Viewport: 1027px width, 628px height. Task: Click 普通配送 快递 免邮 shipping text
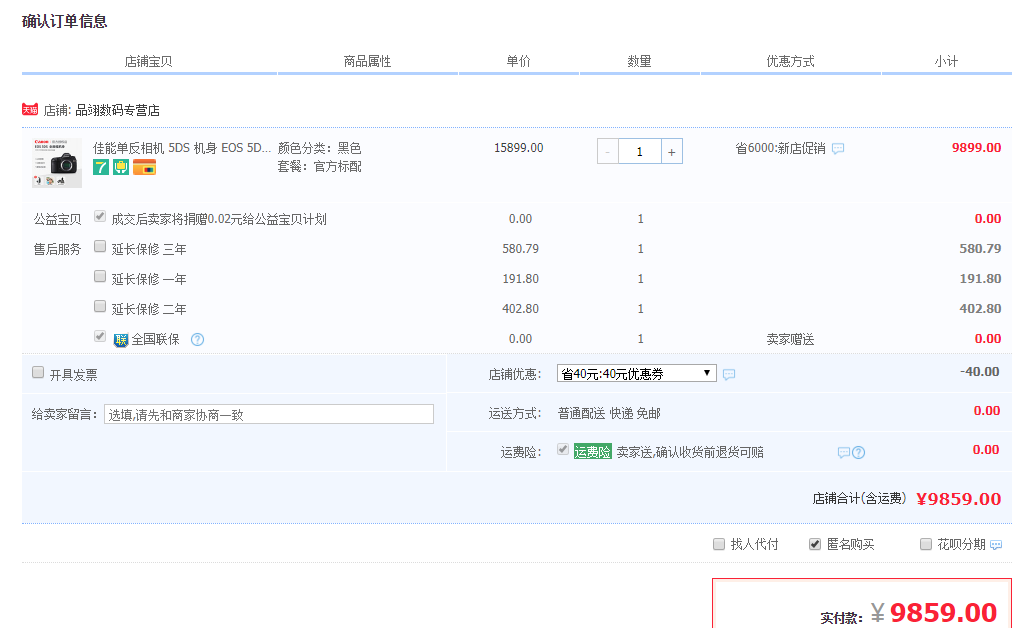pos(609,413)
